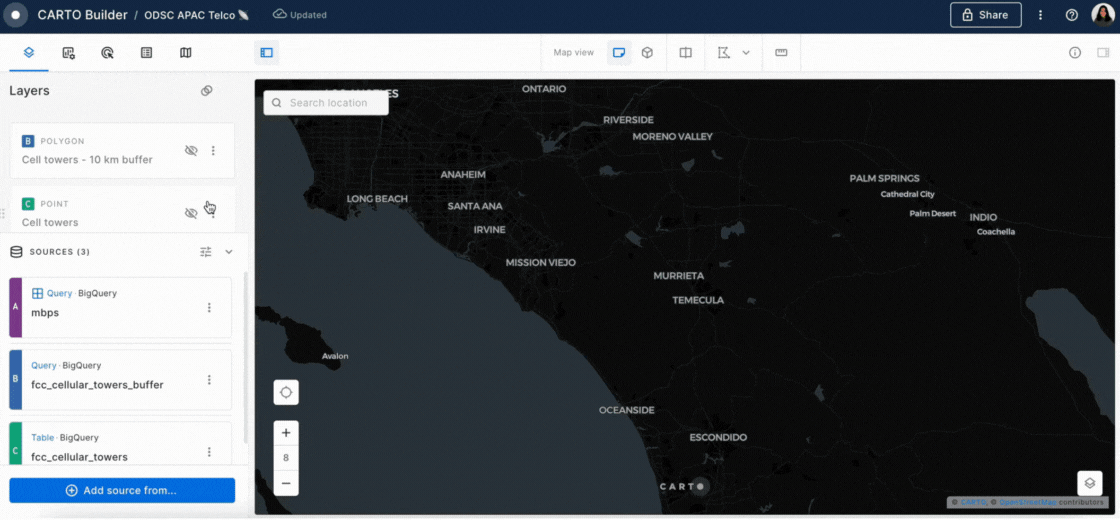Click the Long Beach map label

click(377, 199)
